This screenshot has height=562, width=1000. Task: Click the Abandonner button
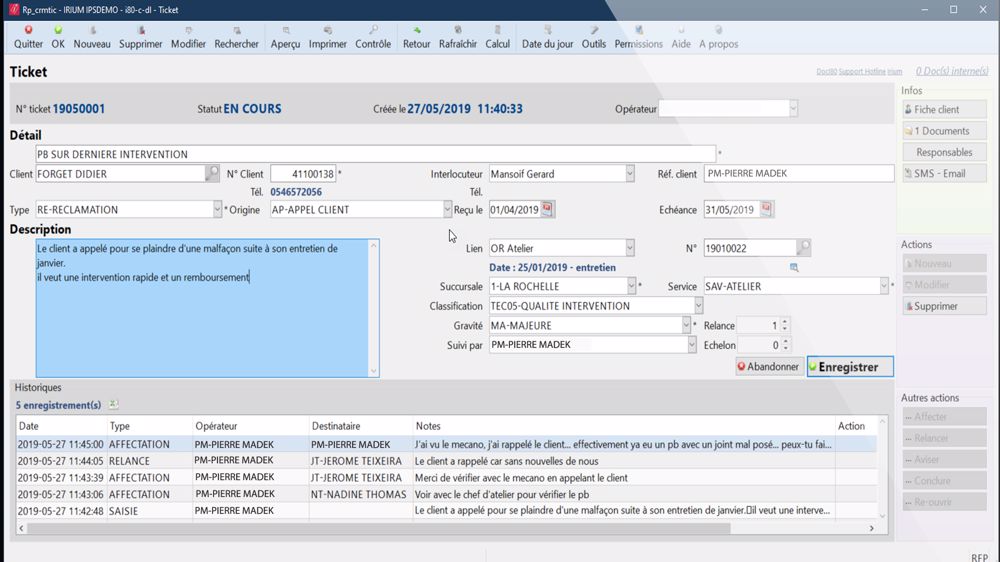point(768,367)
